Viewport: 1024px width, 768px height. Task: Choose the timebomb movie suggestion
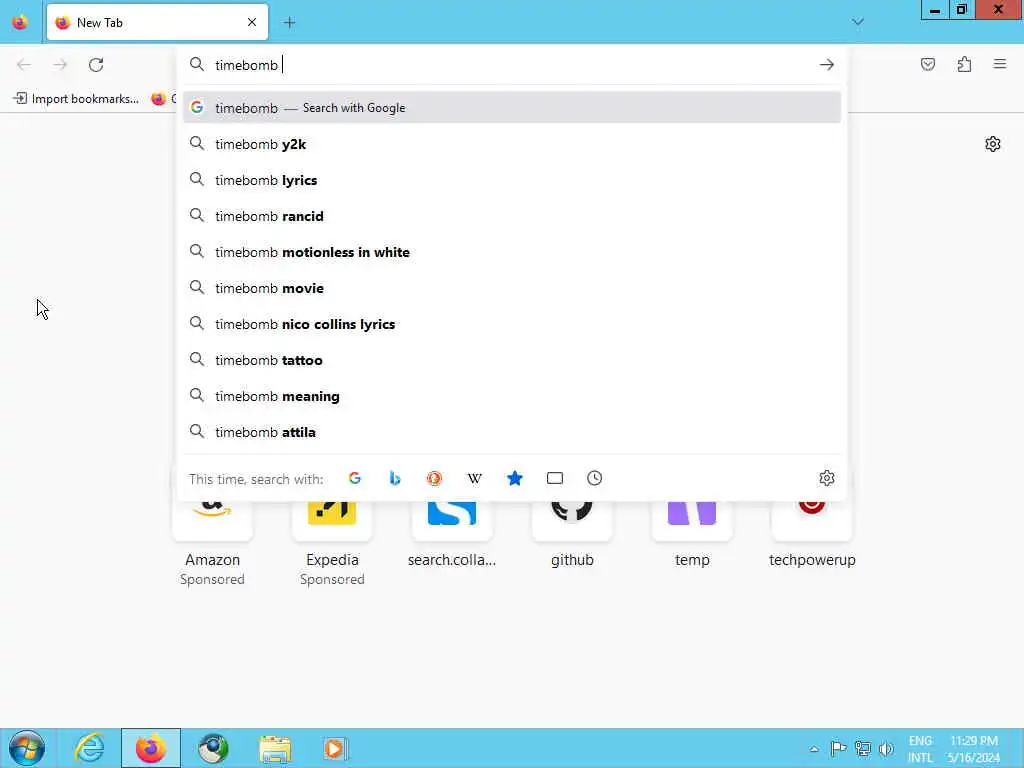[512, 287]
